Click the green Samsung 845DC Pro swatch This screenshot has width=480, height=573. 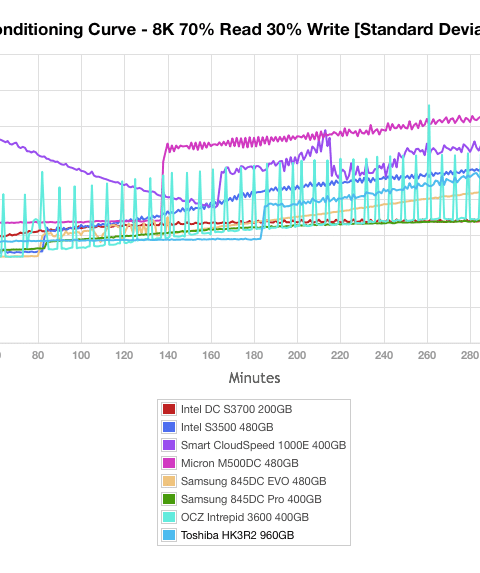(169, 499)
